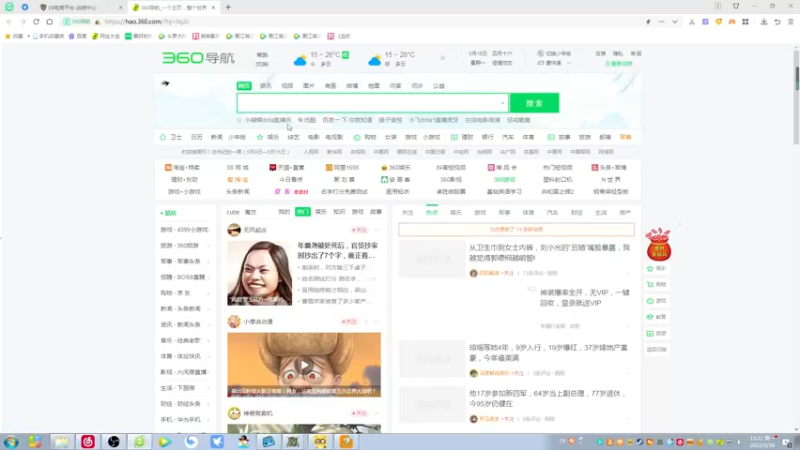Click the lightning speed-mode icon in the address bar
This screenshot has height=450, width=800.
pos(648,22)
